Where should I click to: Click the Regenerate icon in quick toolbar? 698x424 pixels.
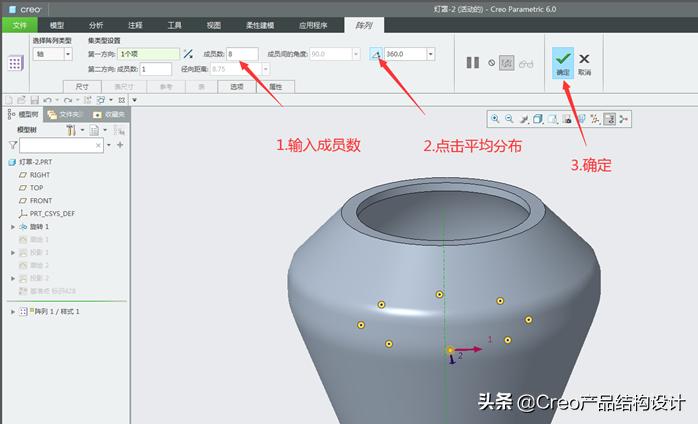point(88,100)
